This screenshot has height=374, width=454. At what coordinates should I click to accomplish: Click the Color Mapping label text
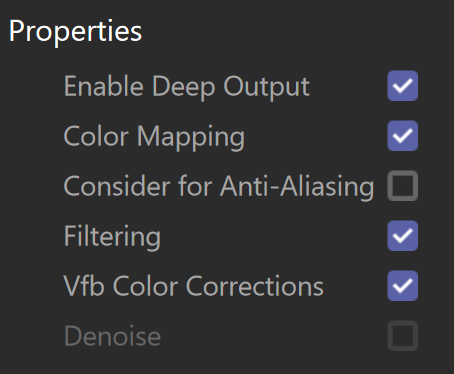[154, 137]
